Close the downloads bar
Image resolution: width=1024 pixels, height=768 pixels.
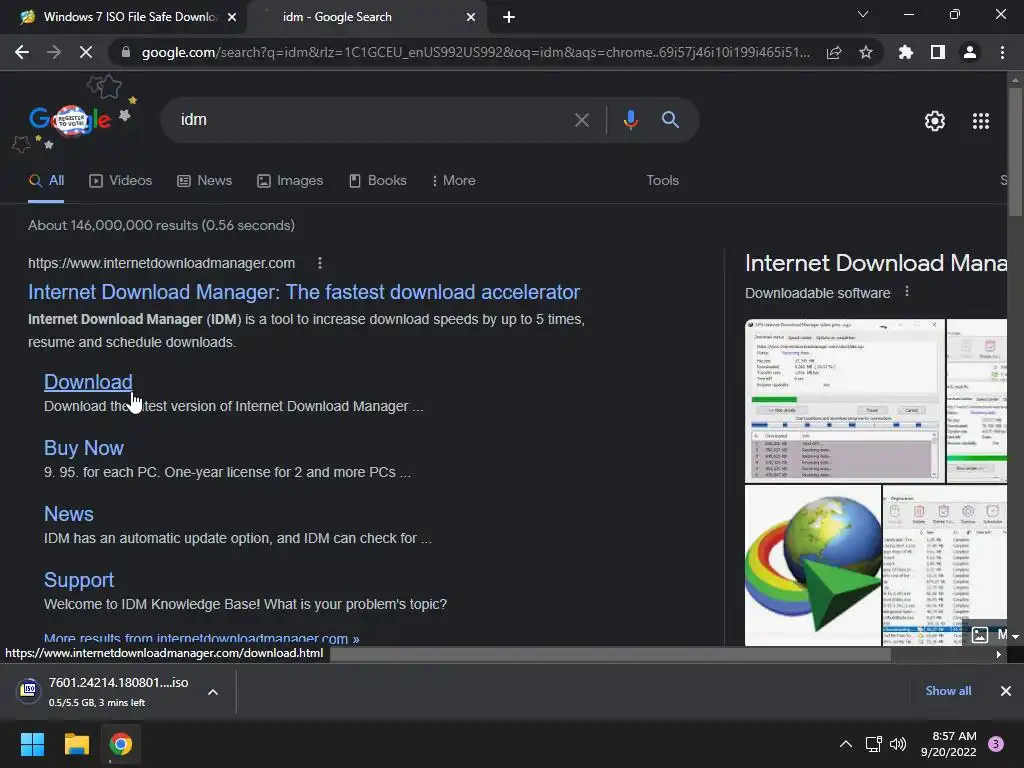click(x=1006, y=691)
